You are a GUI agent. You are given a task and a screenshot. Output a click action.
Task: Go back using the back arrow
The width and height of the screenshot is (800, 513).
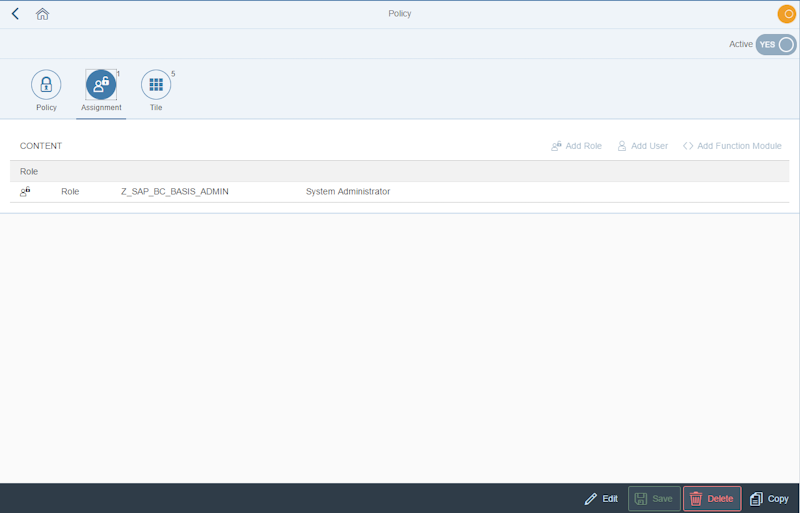pyautogui.click(x=15, y=14)
